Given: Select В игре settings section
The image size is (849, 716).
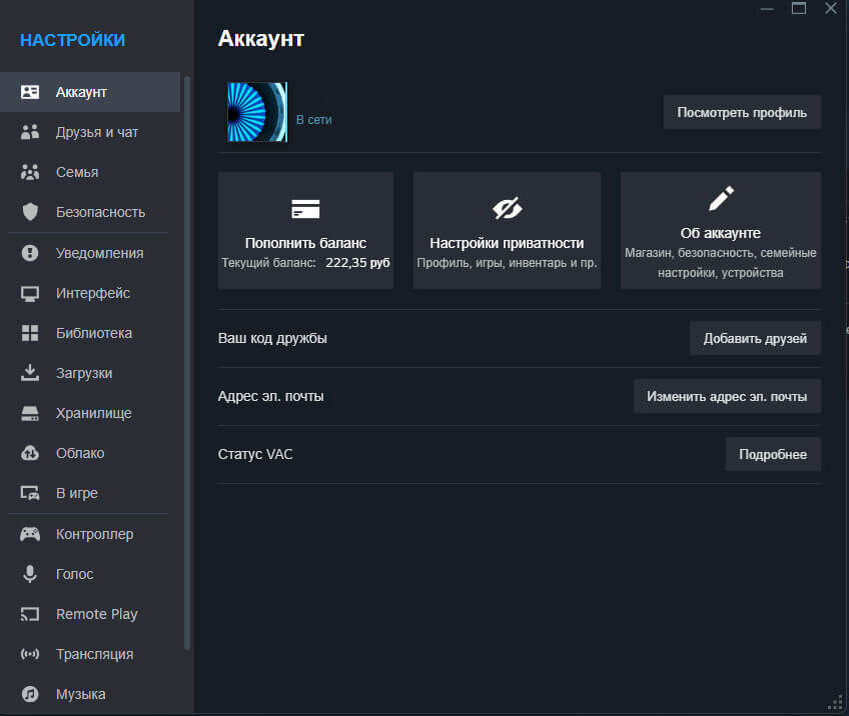Looking at the screenshot, I should point(90,493).
